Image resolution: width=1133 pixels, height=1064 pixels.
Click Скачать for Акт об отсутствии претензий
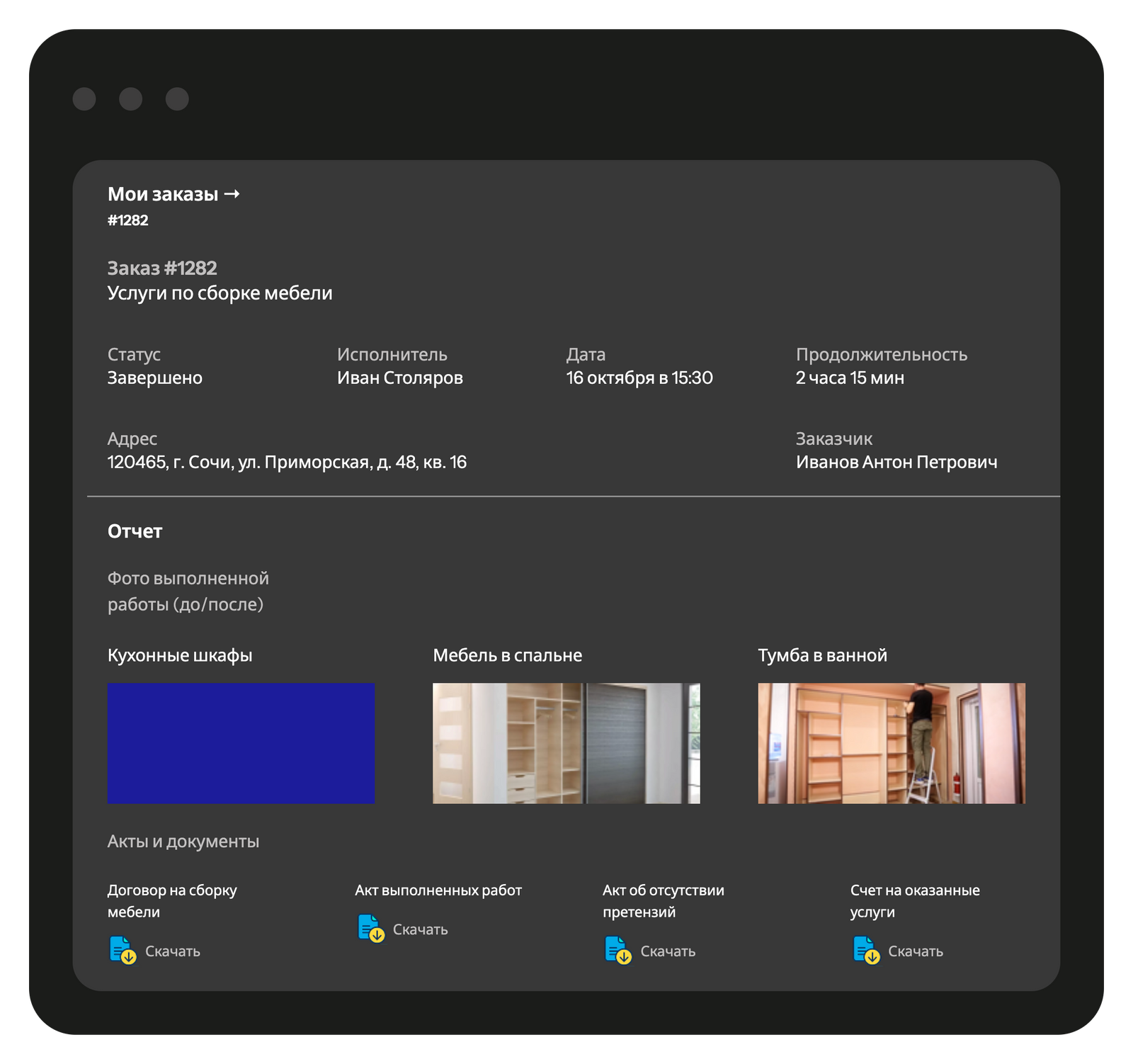pos(668,951)
